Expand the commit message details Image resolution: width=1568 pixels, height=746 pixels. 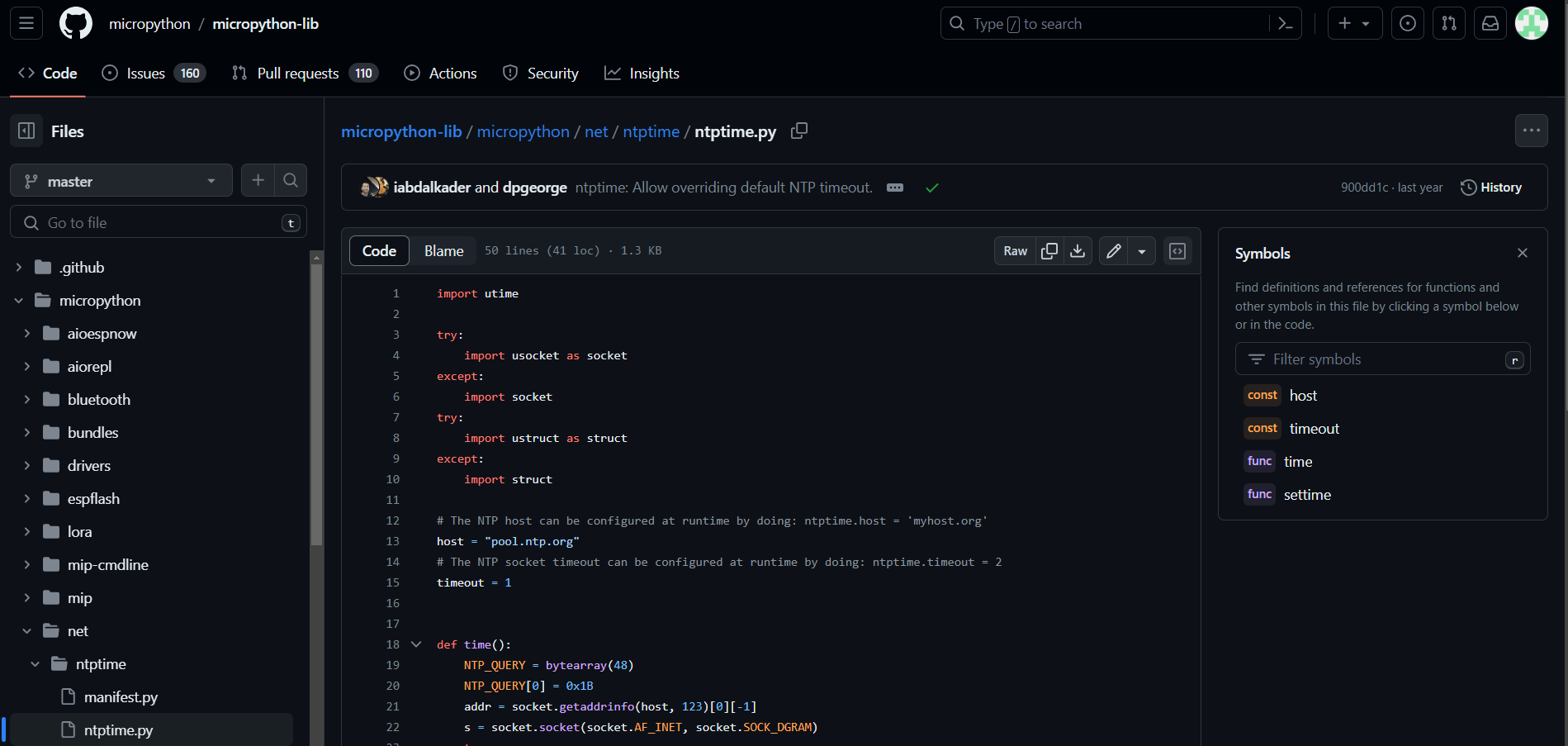[895, 188]
